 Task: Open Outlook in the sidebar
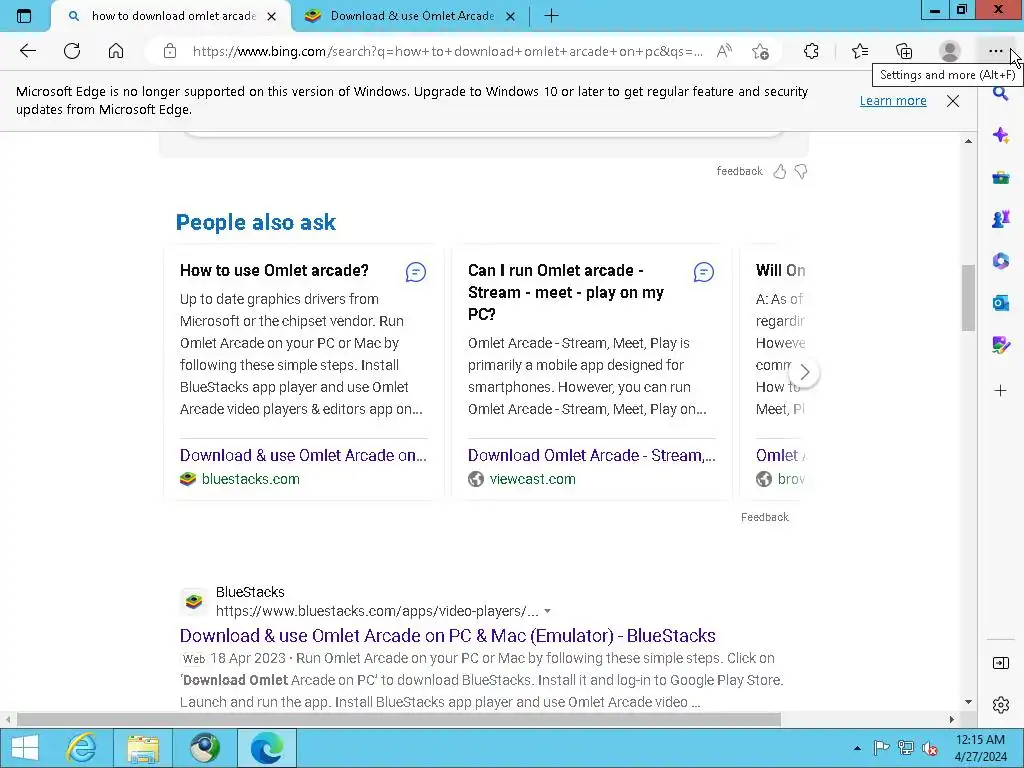[1000, 302]
